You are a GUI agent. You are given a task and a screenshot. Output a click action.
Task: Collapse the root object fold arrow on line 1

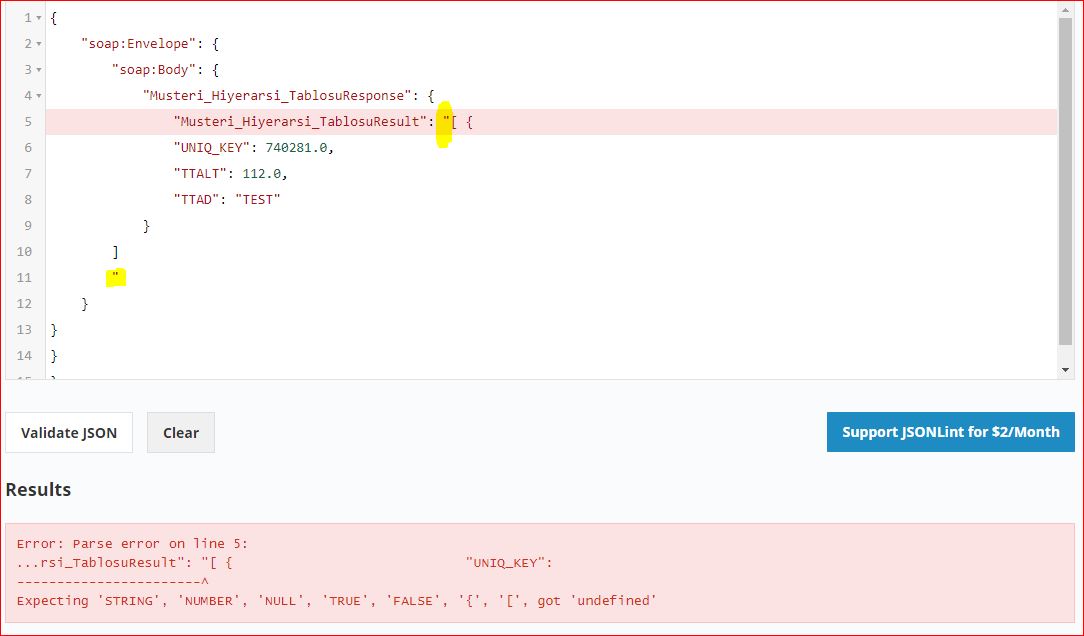pyautogui.click(x=39, y=18)
